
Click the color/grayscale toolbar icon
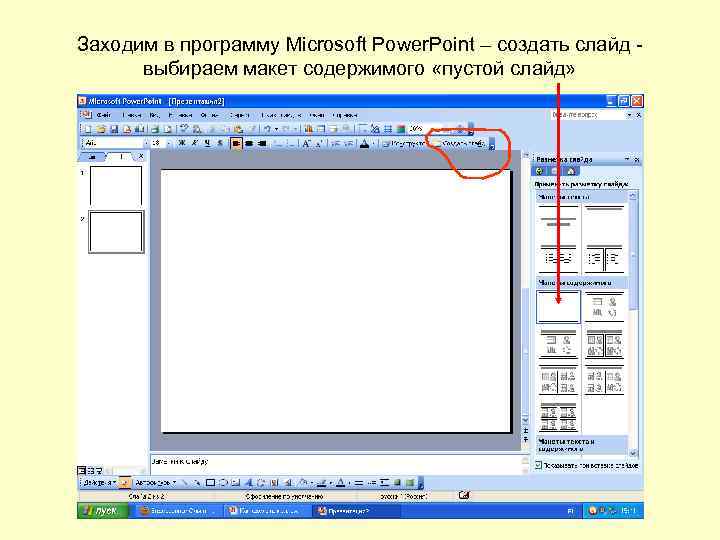[401, 129]
